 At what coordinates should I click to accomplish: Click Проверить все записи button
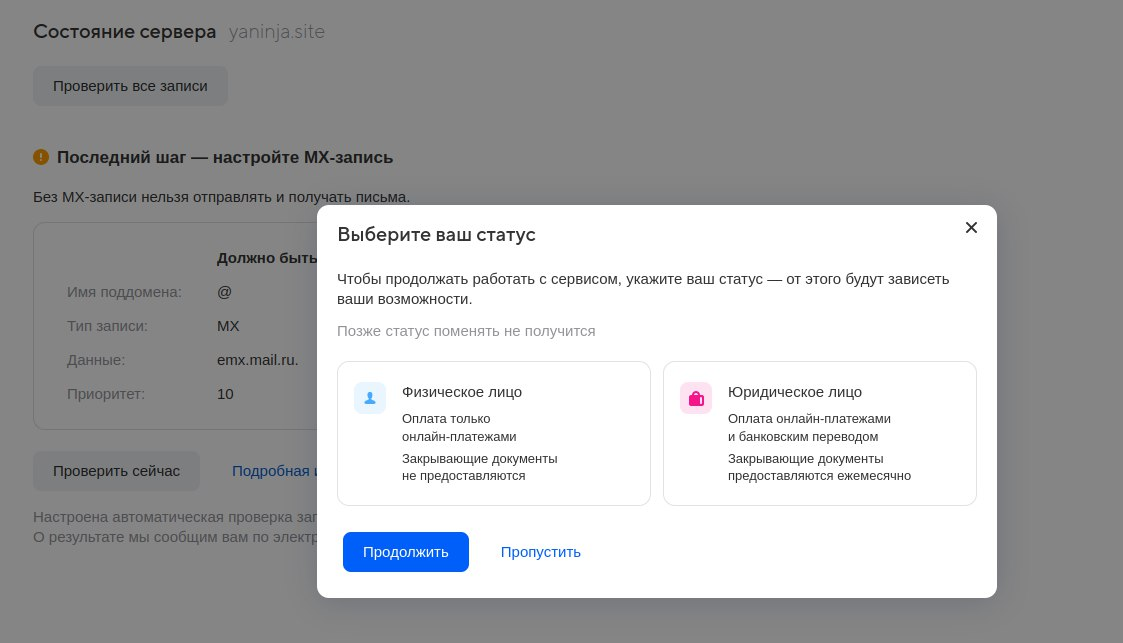[130, 86]
